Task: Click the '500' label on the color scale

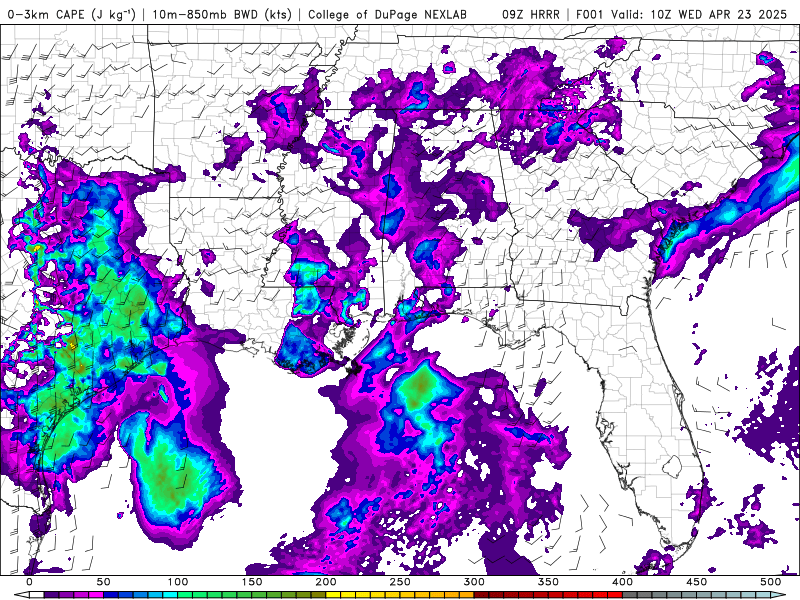Action: (771, 582)
